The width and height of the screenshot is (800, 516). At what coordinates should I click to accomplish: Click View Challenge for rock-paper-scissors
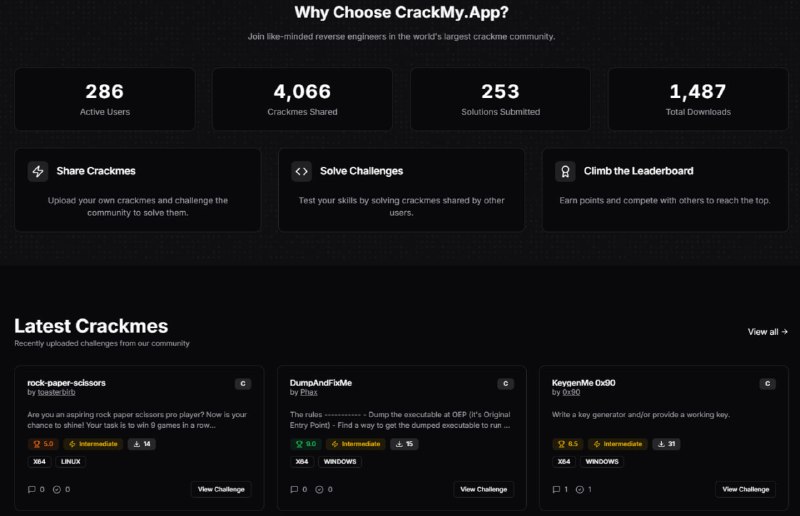(x=221, y=489)
